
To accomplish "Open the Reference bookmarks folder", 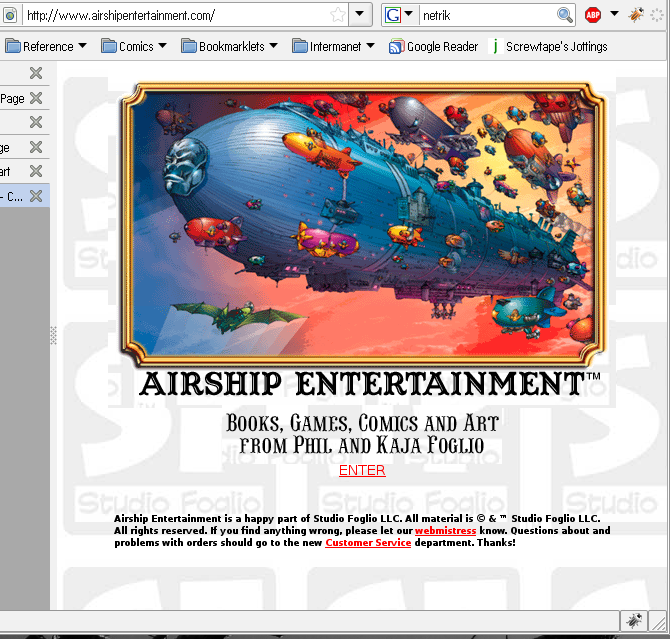I will point(47,46).
